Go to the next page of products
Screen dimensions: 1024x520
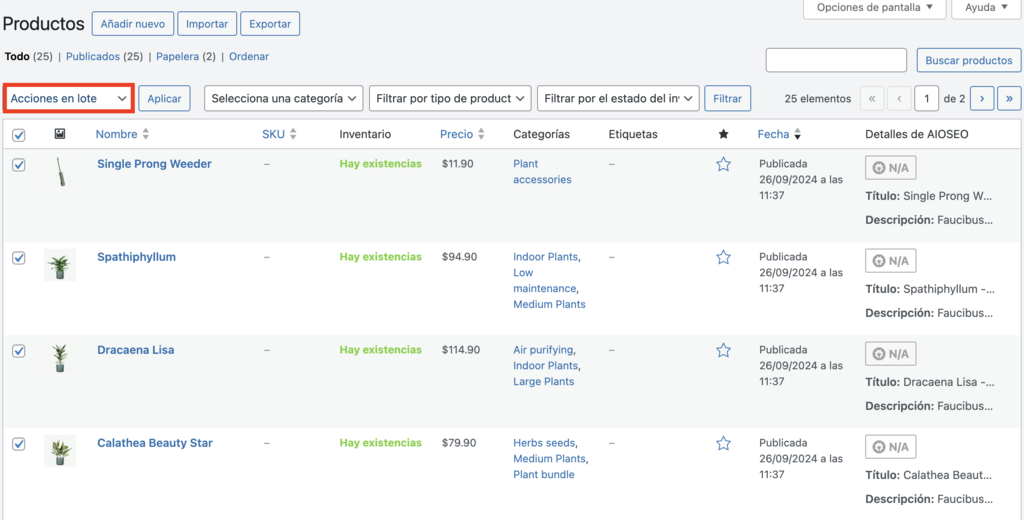(x=982, y=99)
